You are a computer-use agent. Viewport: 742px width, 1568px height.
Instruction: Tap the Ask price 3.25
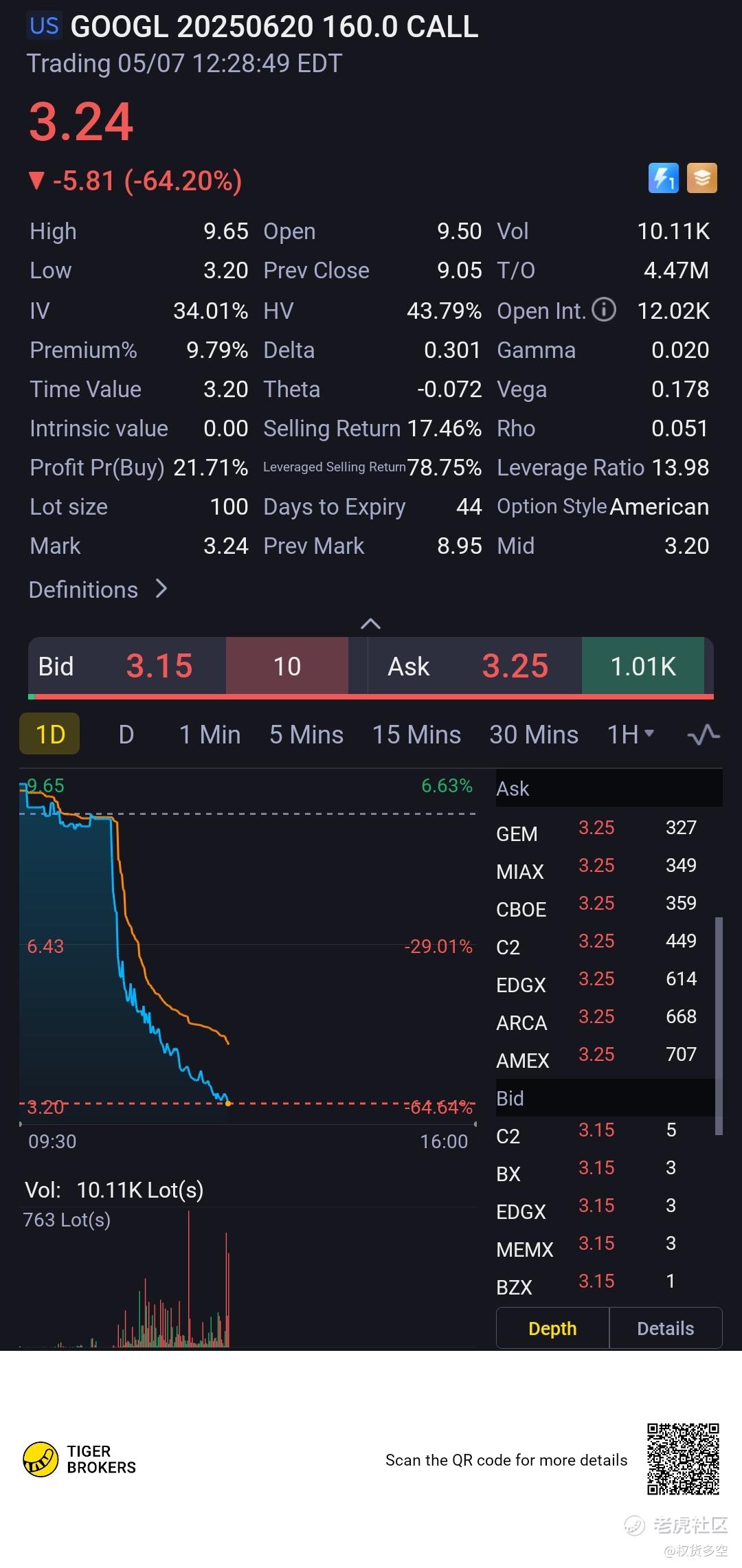[x=515, y=666]
